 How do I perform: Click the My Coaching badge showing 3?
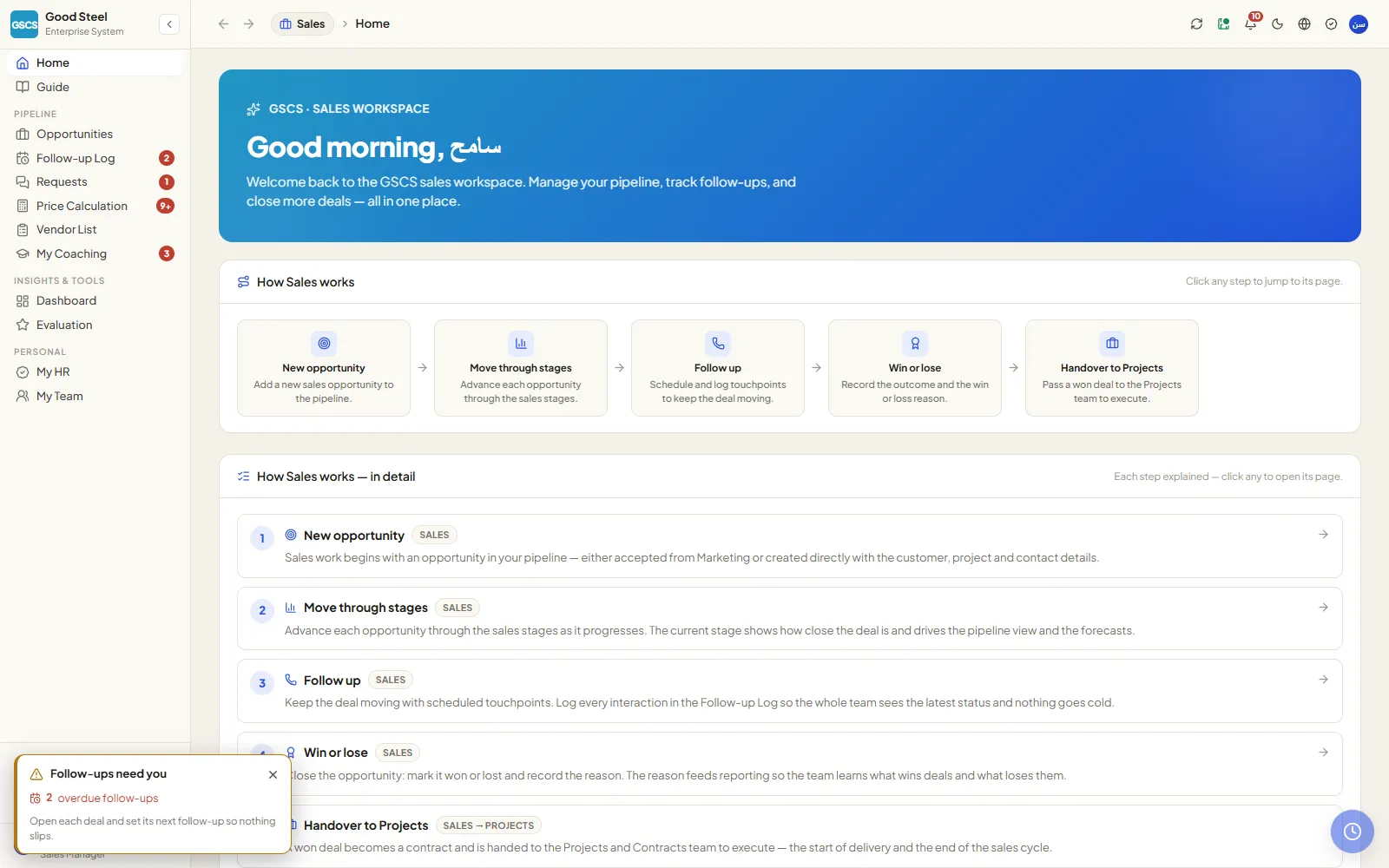coord(167,253)
